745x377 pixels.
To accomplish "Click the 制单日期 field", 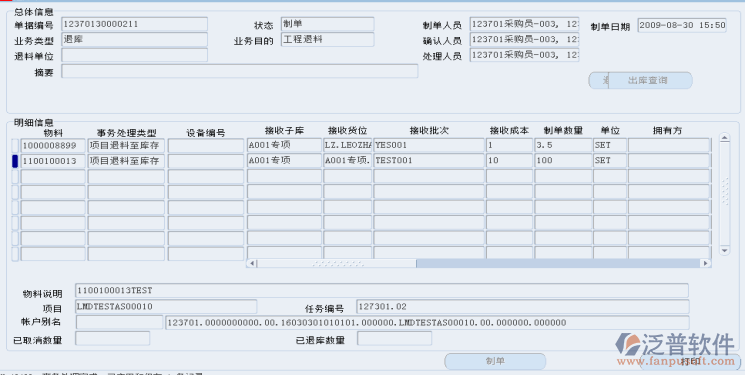I will pos(682,25).
